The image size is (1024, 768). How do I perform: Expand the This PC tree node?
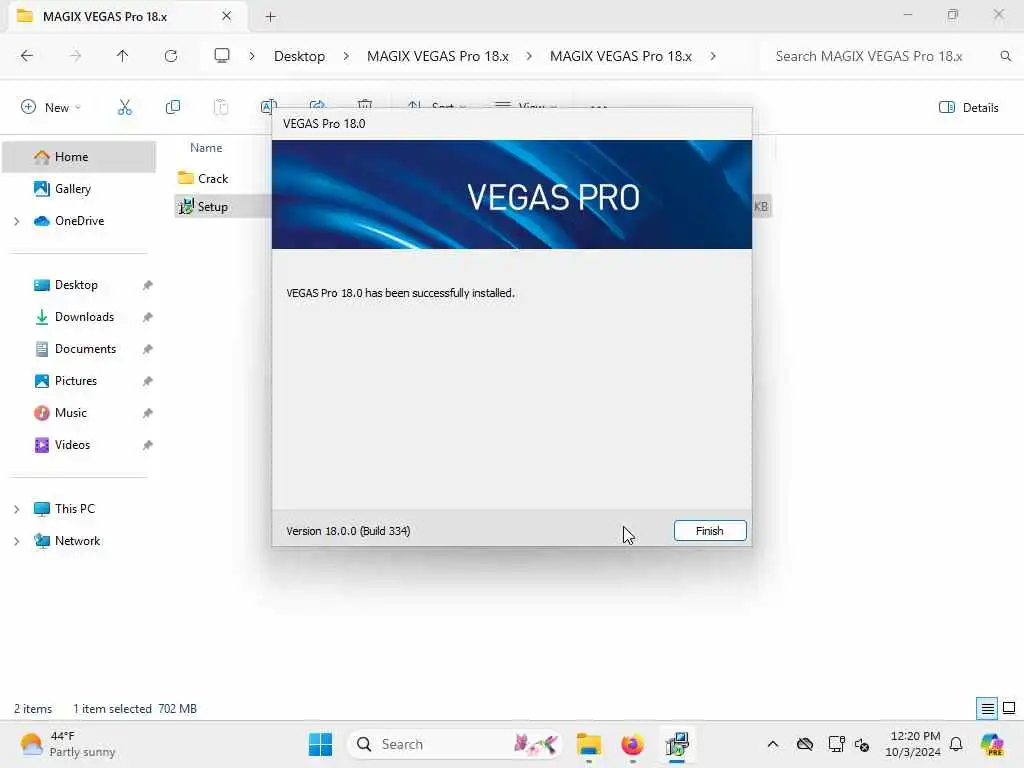click(16, 509)
